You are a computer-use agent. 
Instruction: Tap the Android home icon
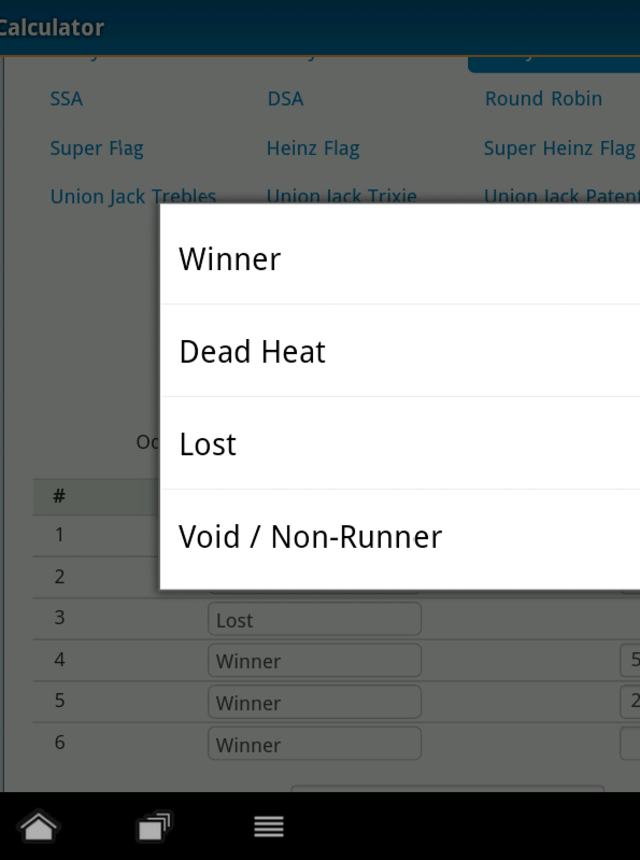(x=38, y=826)
